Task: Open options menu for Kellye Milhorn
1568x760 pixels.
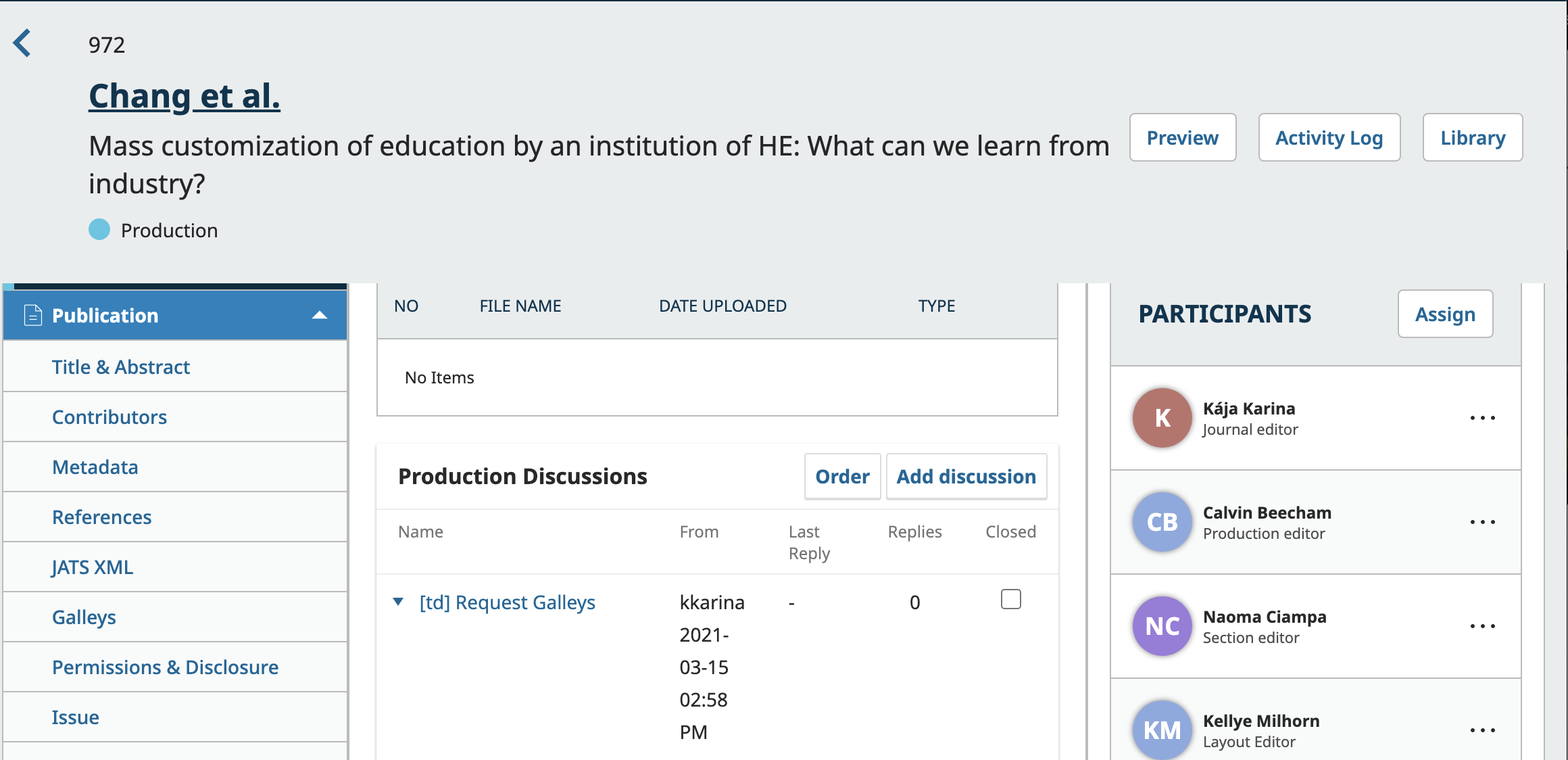Action: click(x=1482, y=731)
